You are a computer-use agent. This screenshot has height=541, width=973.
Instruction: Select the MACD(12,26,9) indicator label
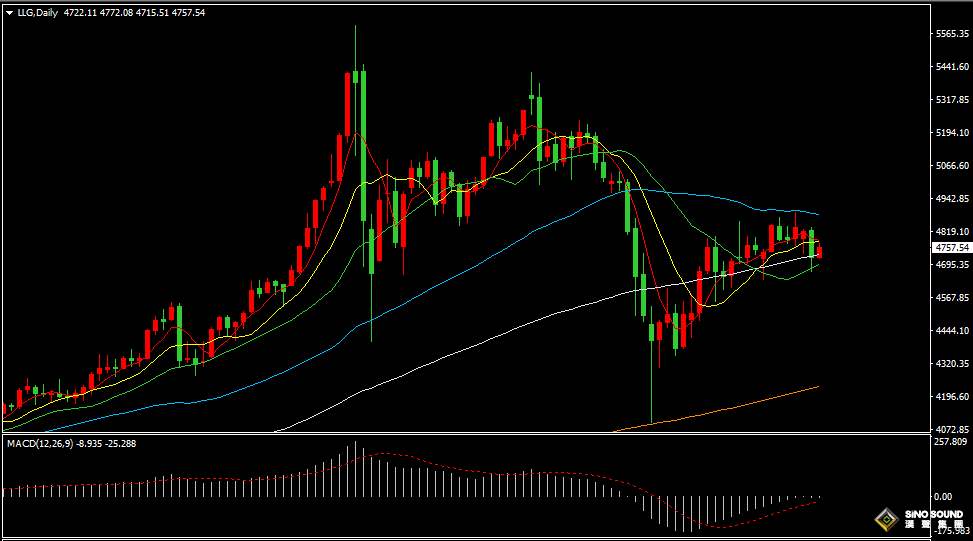click(40, 444)
